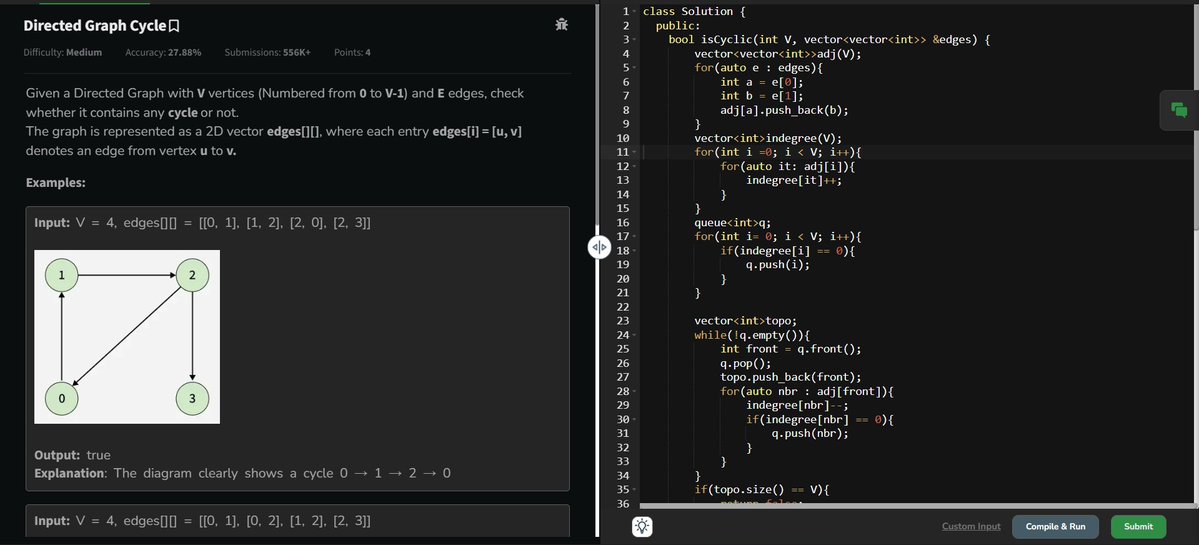Click line number 22 in the gutter
Viewport: 1199px width, 545px height.
click(622, 307)
